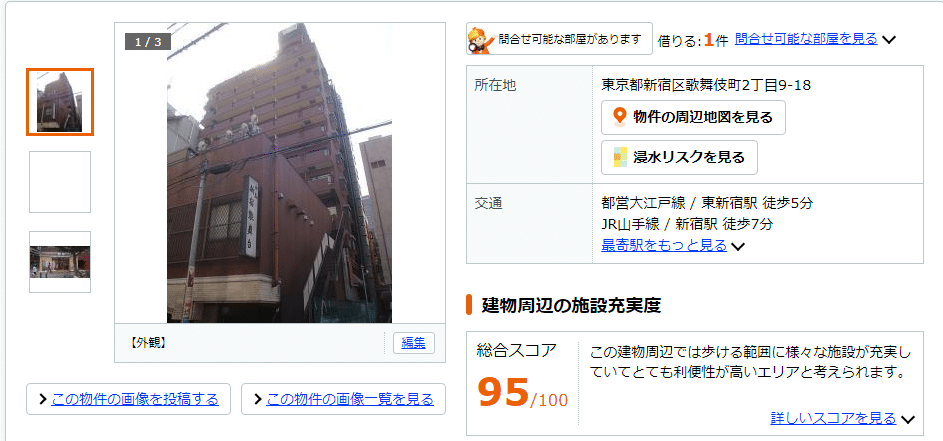Open 問合せ可能な部屋を見る link

coord(806,39)
